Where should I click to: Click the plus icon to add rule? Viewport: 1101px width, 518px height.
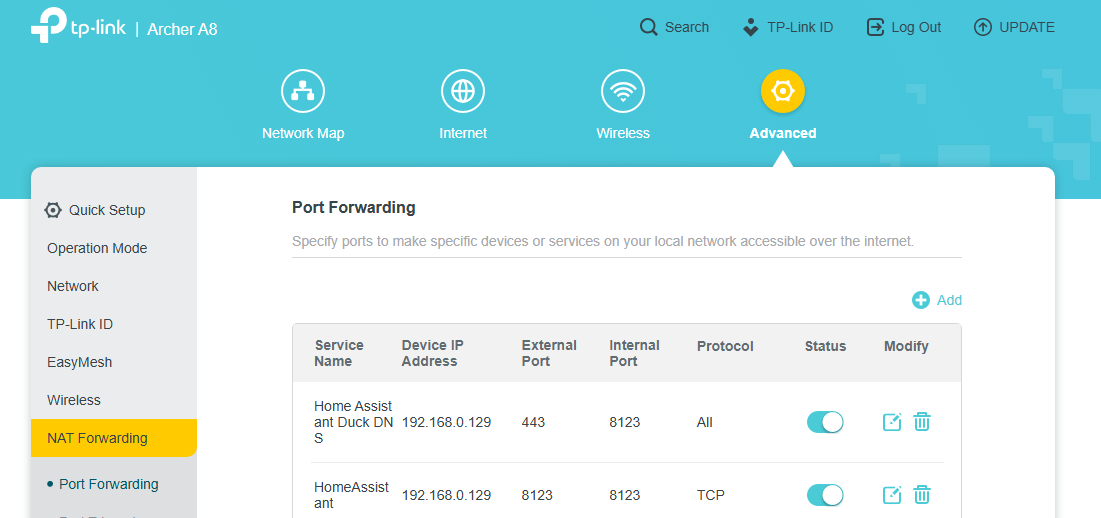[x=921, y=300]
